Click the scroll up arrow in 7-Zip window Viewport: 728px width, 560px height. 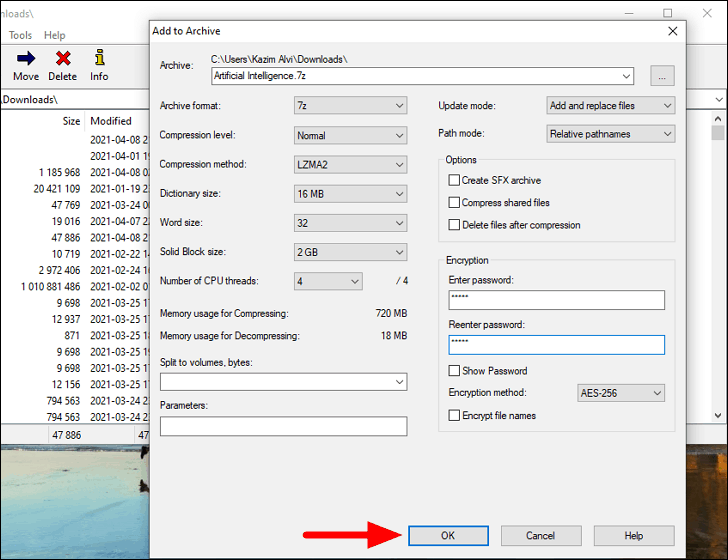pos(718,119)
